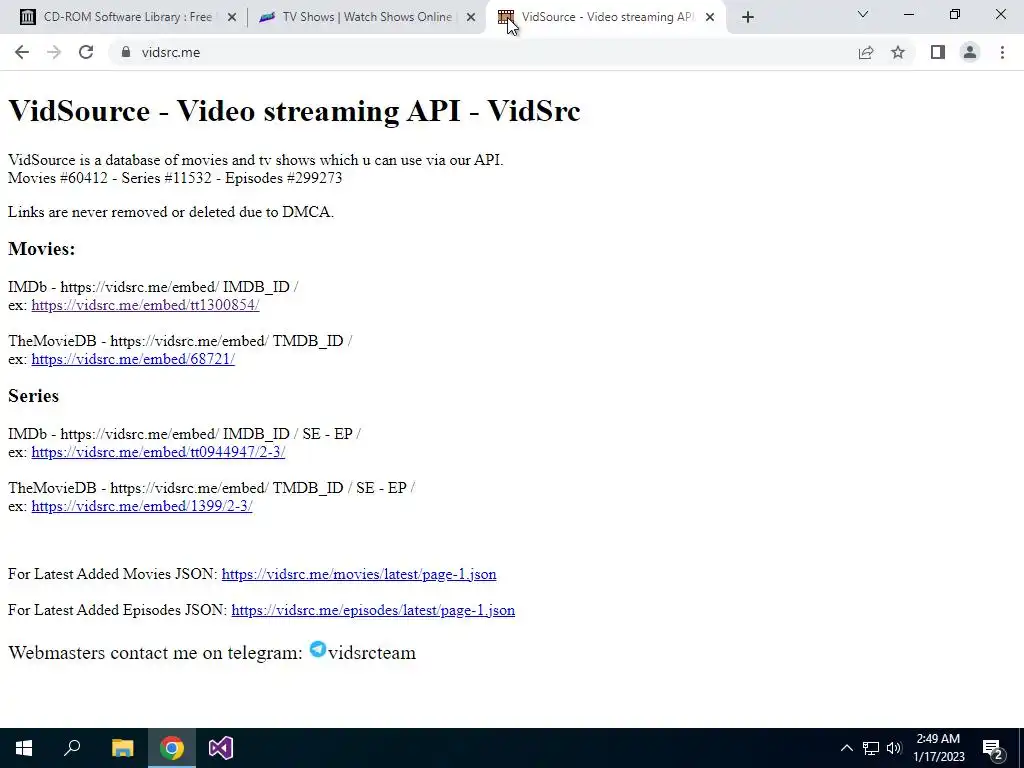Open the Chrome profile avatar
This screenshot has width=1024, height=768.
coord(970,52)
